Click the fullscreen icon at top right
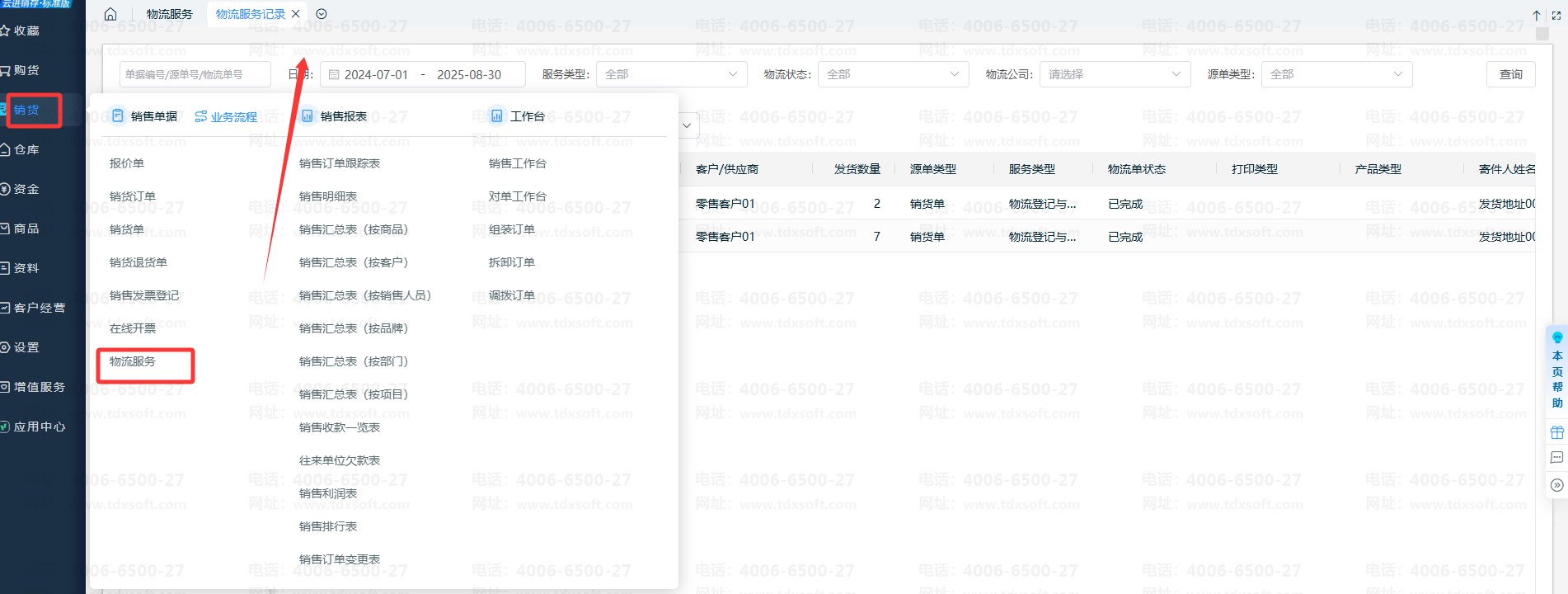Viewport: 1568px width, 594px height. pyautogui.click(x=1556, y=16)
